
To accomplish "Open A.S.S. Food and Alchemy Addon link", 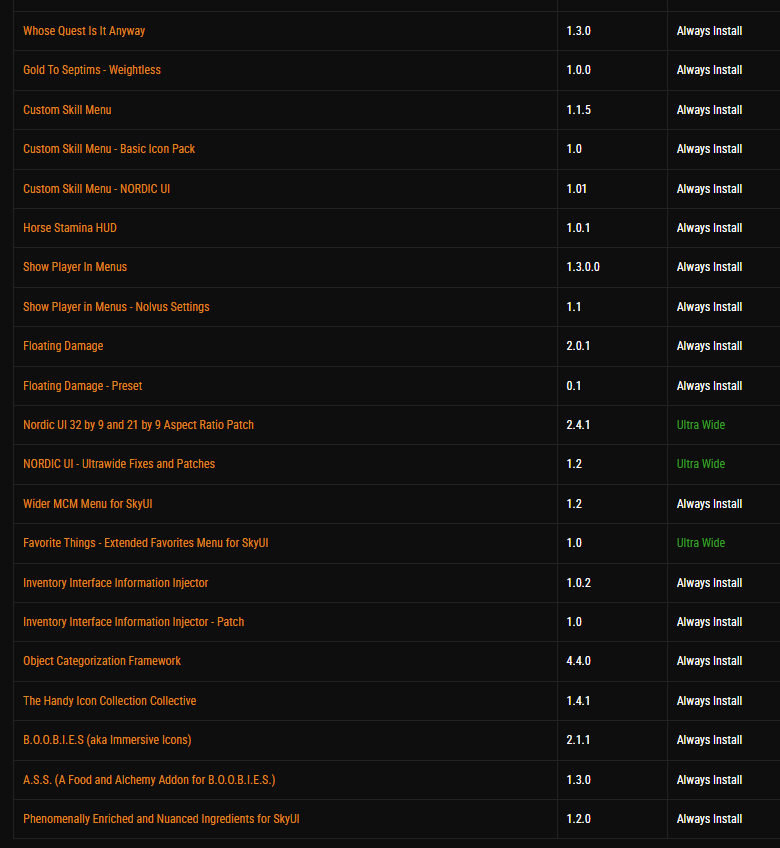I will (149, 779).
